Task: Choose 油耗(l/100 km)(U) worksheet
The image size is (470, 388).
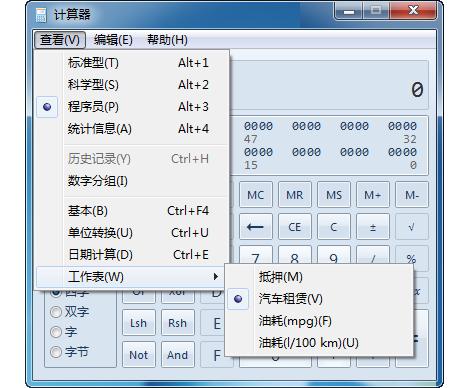Action: [319, 343]
